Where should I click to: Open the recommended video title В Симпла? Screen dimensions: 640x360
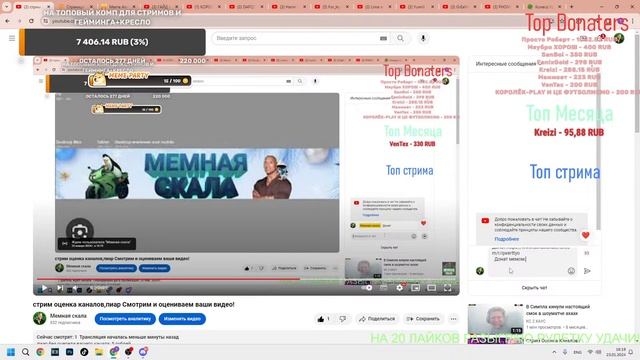click(x=558, y=309)
